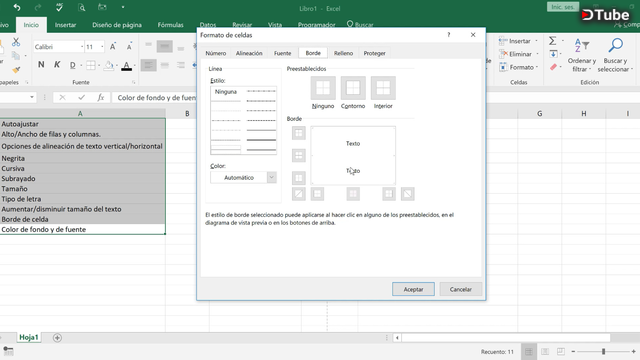Choose Ninguna line style

coord(226,92)
